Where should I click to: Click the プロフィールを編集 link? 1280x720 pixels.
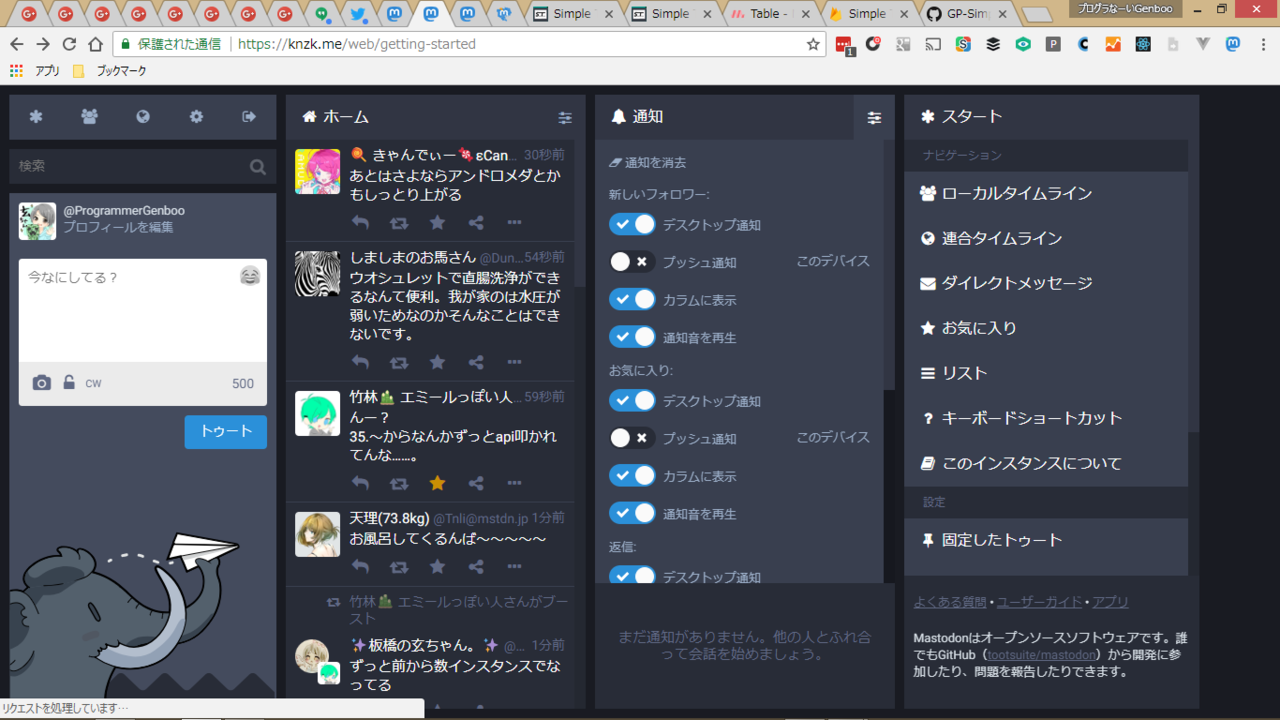click(x=118, y=227)
